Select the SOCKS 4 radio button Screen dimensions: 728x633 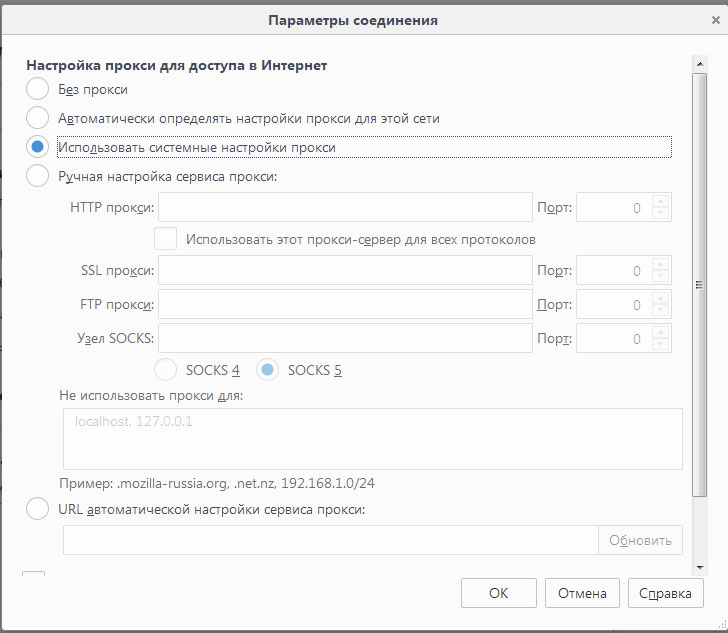pyautogui.click(x=165, y=370)
